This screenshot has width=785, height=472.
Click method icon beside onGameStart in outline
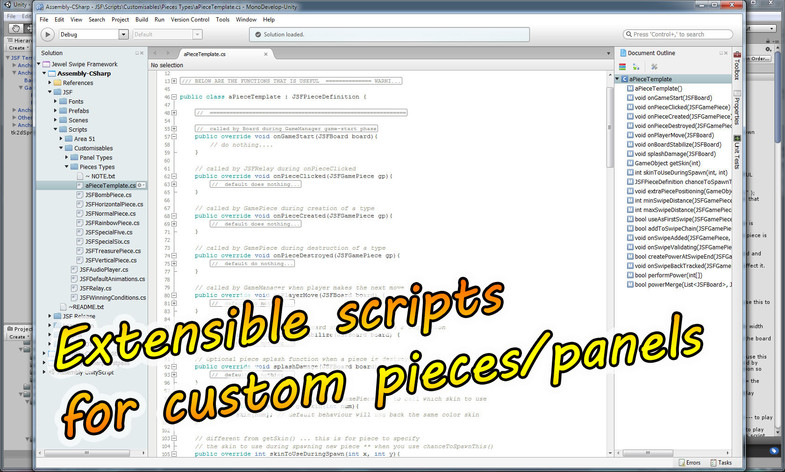pyautogui.click(x=630, y=98)
